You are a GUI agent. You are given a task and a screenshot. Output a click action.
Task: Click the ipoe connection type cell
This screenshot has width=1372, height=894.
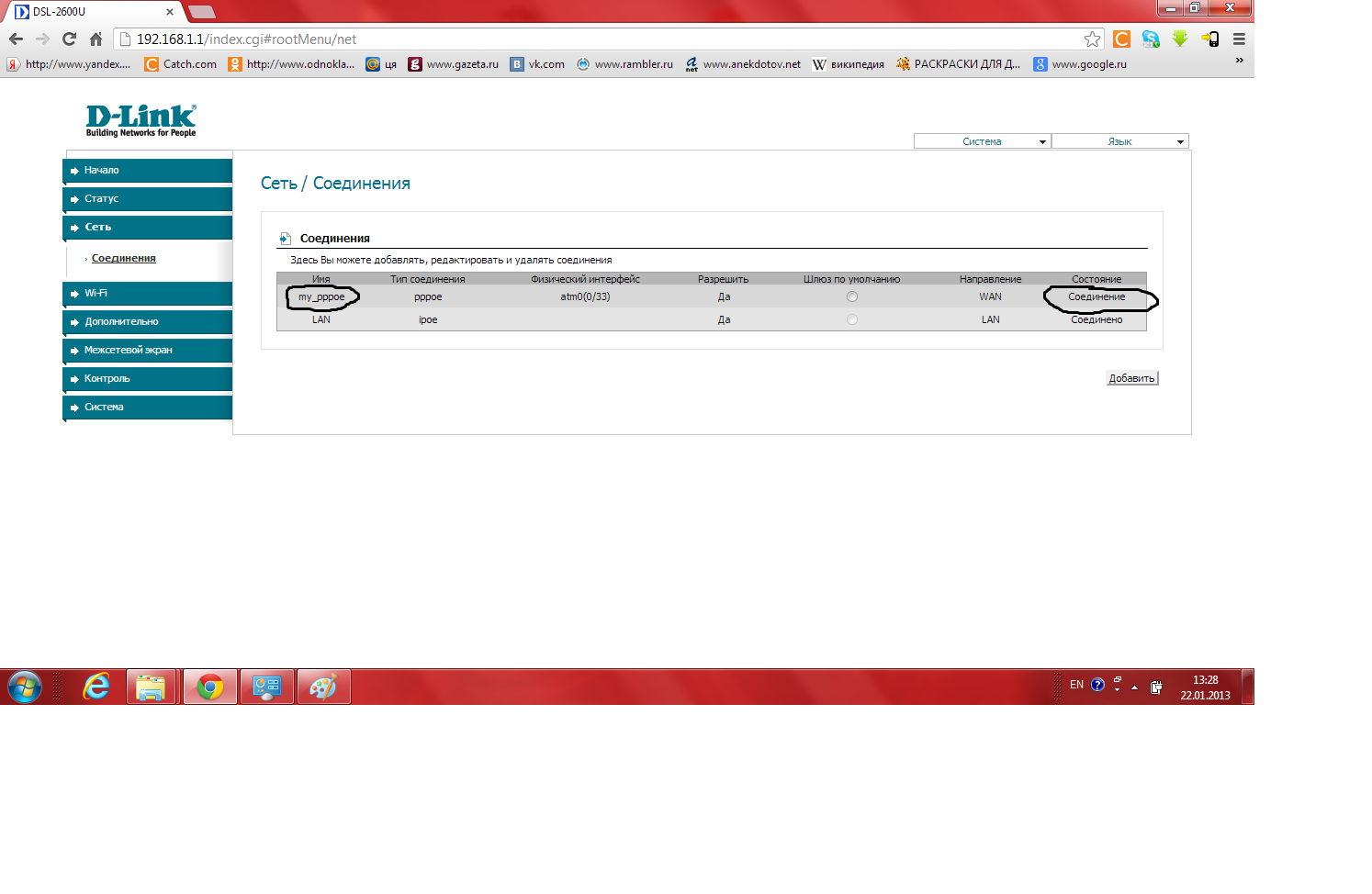click(x=428, y=319)
